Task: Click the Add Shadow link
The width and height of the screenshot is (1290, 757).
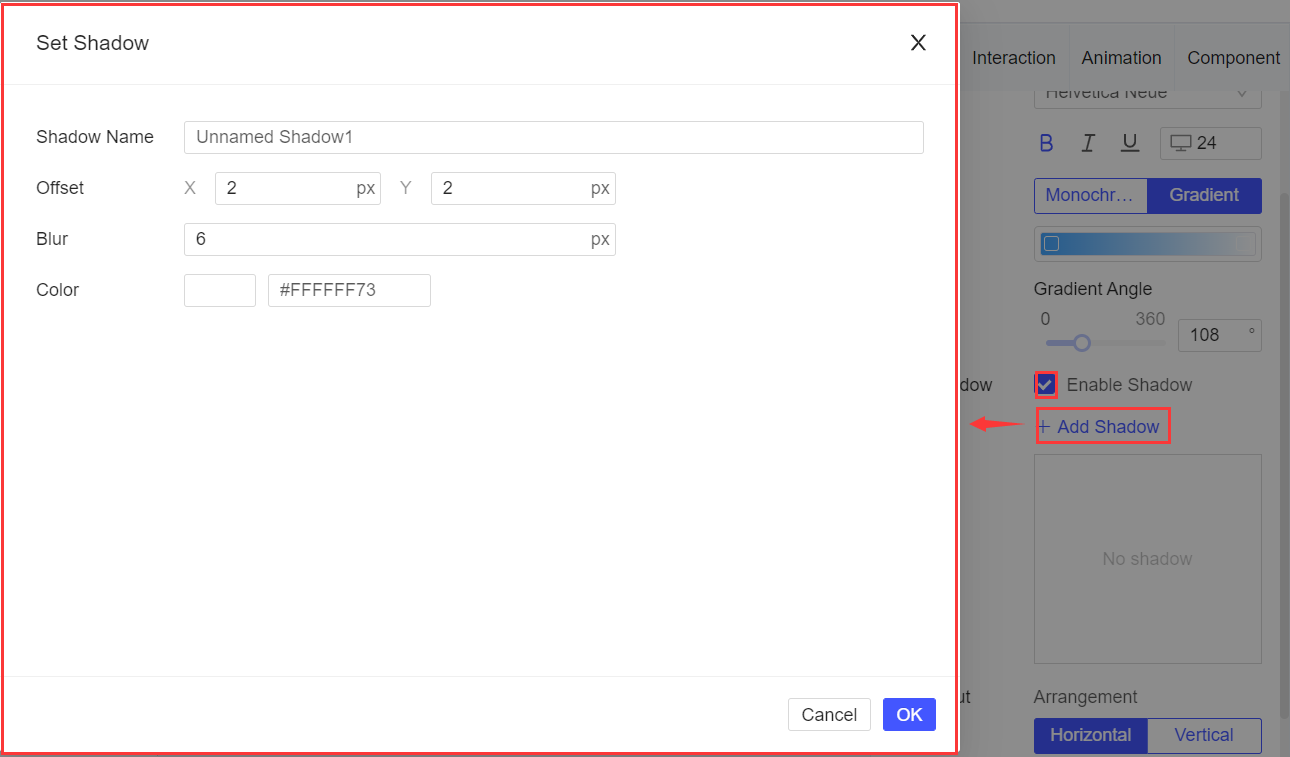Action: click(1103, 425)
